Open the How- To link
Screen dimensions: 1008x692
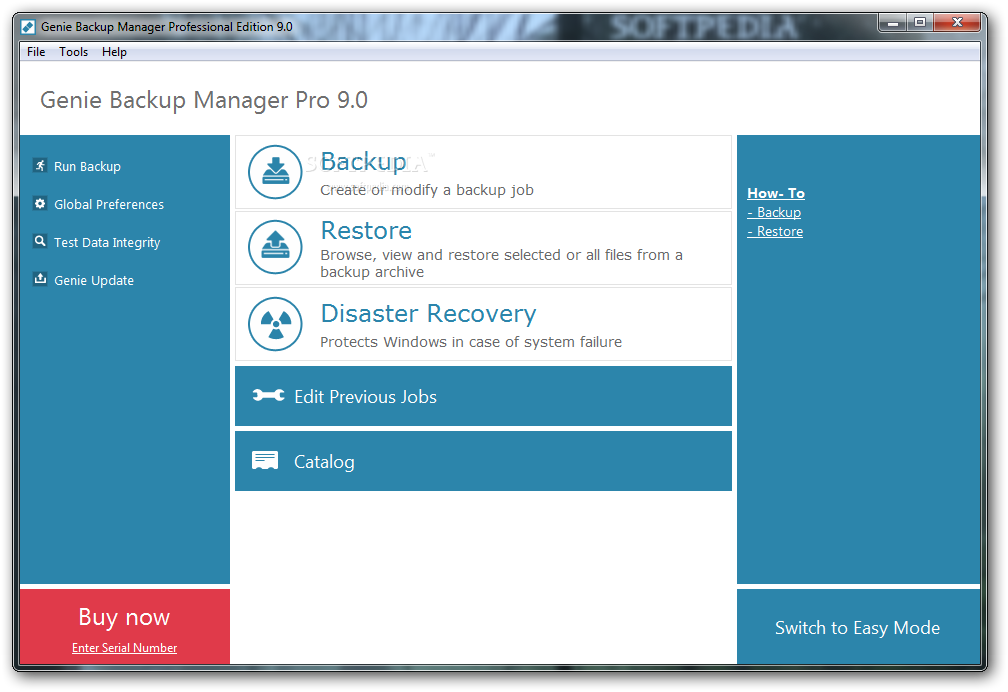coord(776,193)
